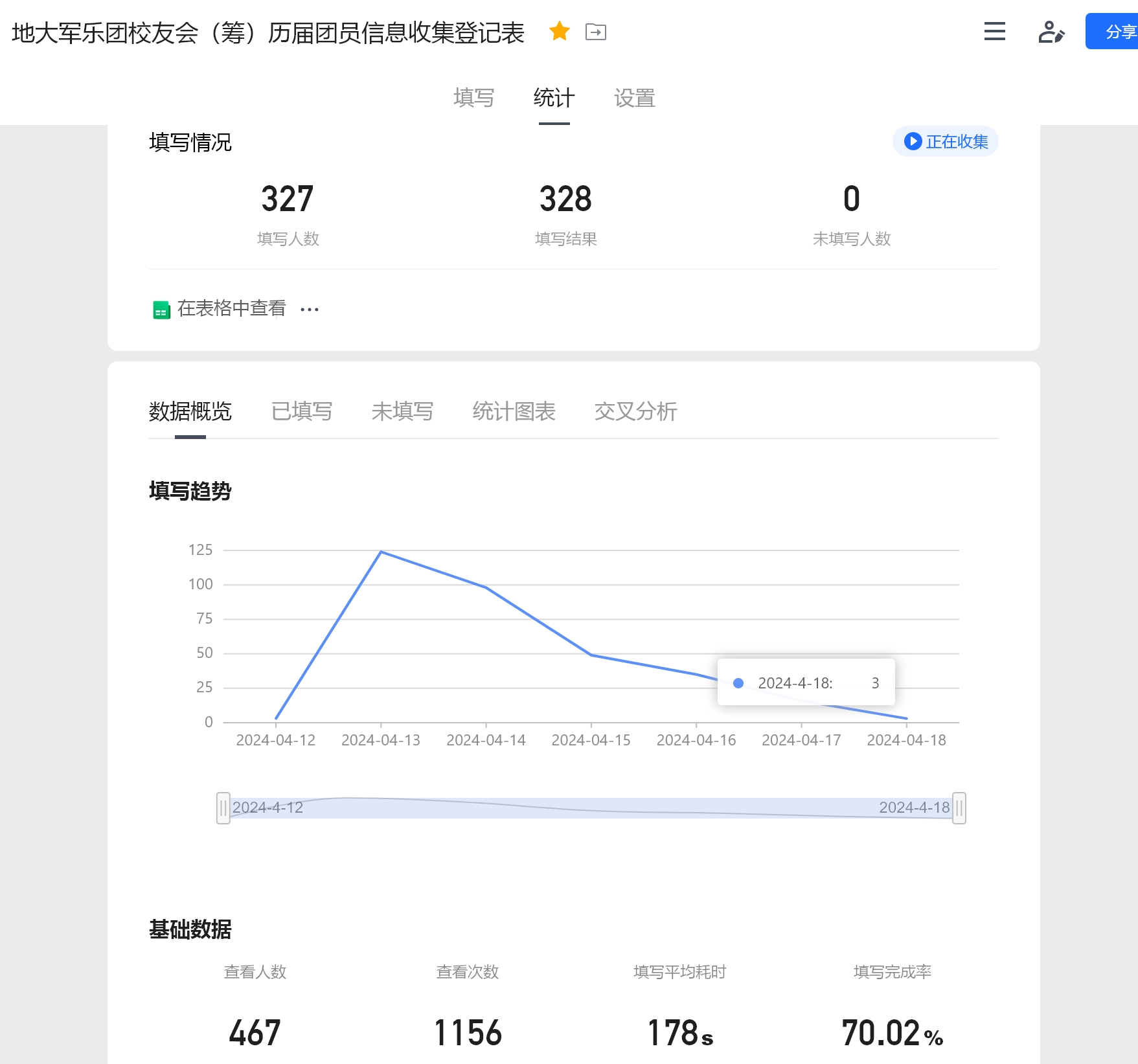Click the move-to-folder icon beside title
This screenshot has height=1064, width=1138.
(x=595, y=32)
